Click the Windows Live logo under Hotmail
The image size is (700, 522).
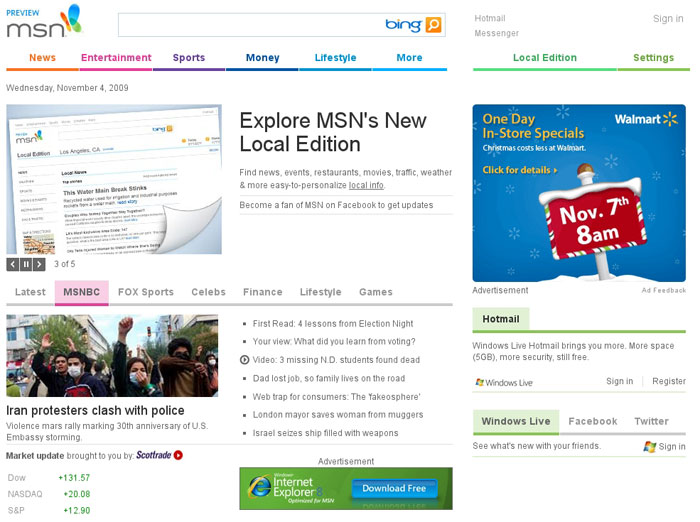504,383
